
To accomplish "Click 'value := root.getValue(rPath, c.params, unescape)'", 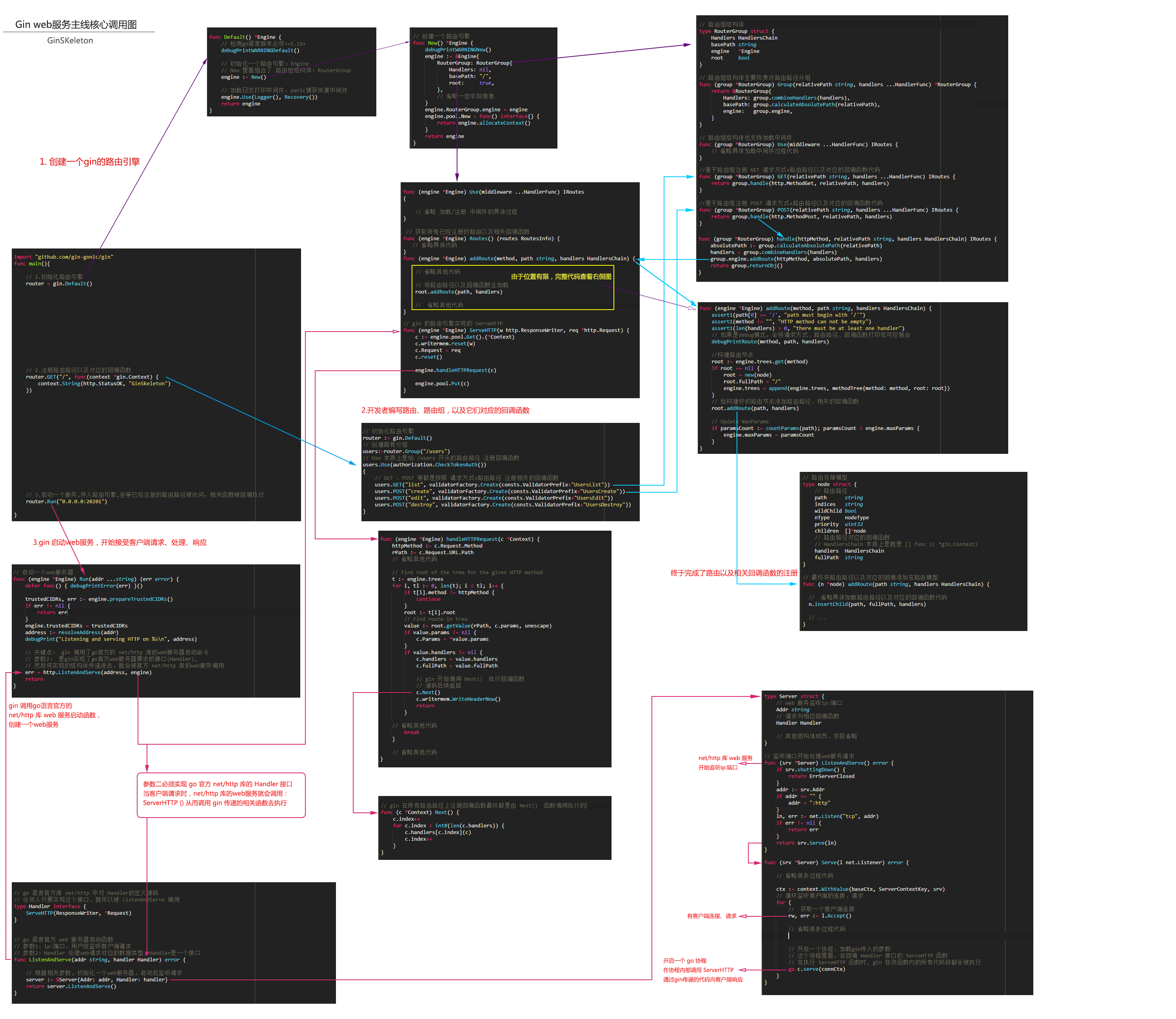I will tap(478, 626).
